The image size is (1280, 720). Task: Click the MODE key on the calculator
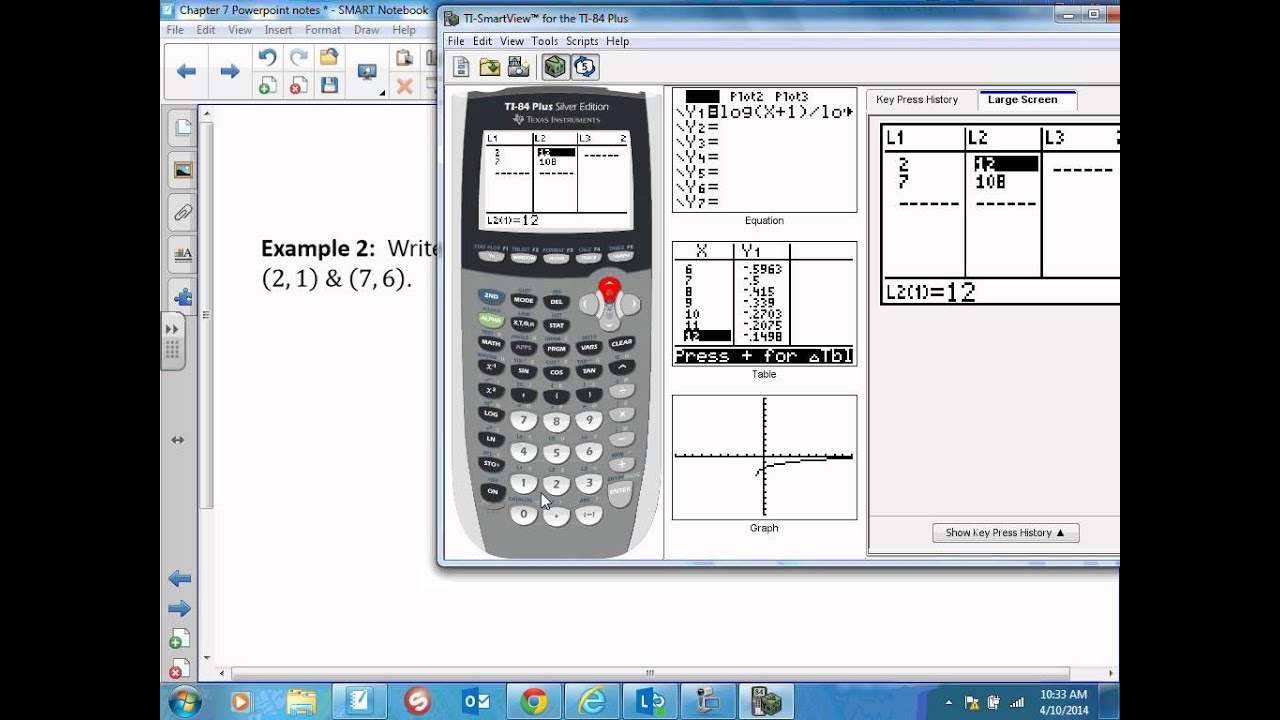(523, 300)
